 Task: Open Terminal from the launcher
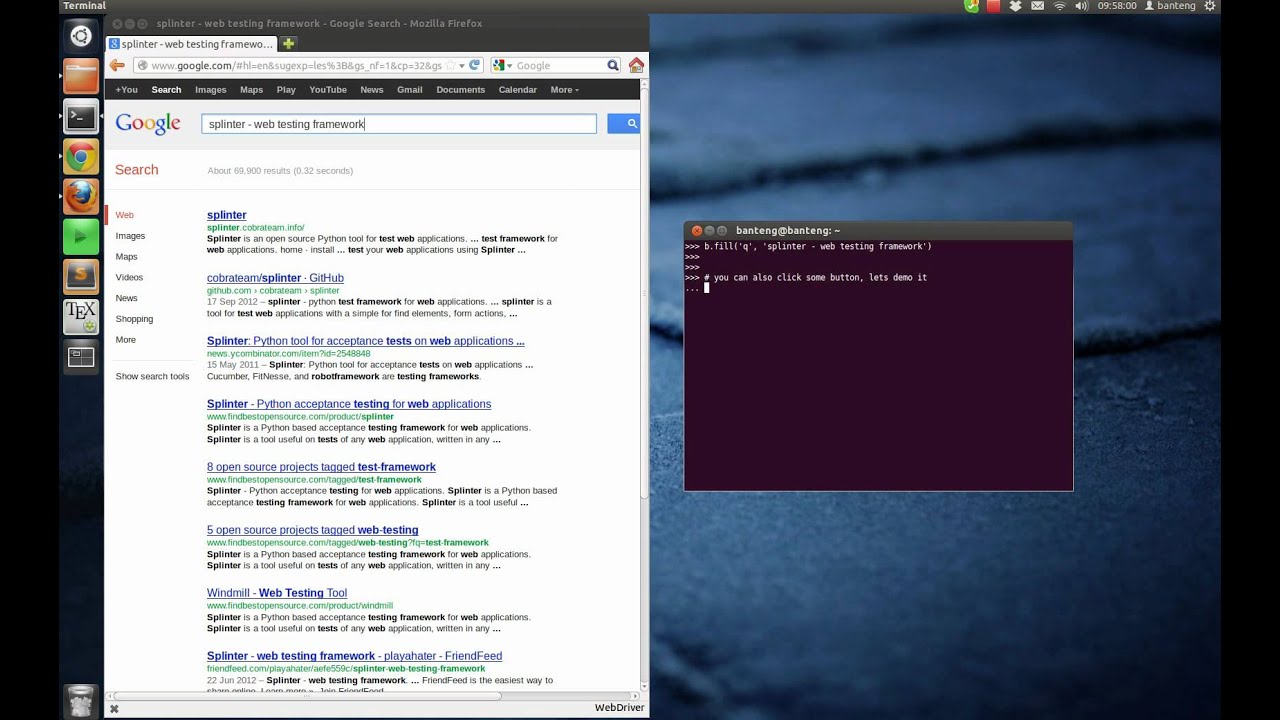click(81, 117)
